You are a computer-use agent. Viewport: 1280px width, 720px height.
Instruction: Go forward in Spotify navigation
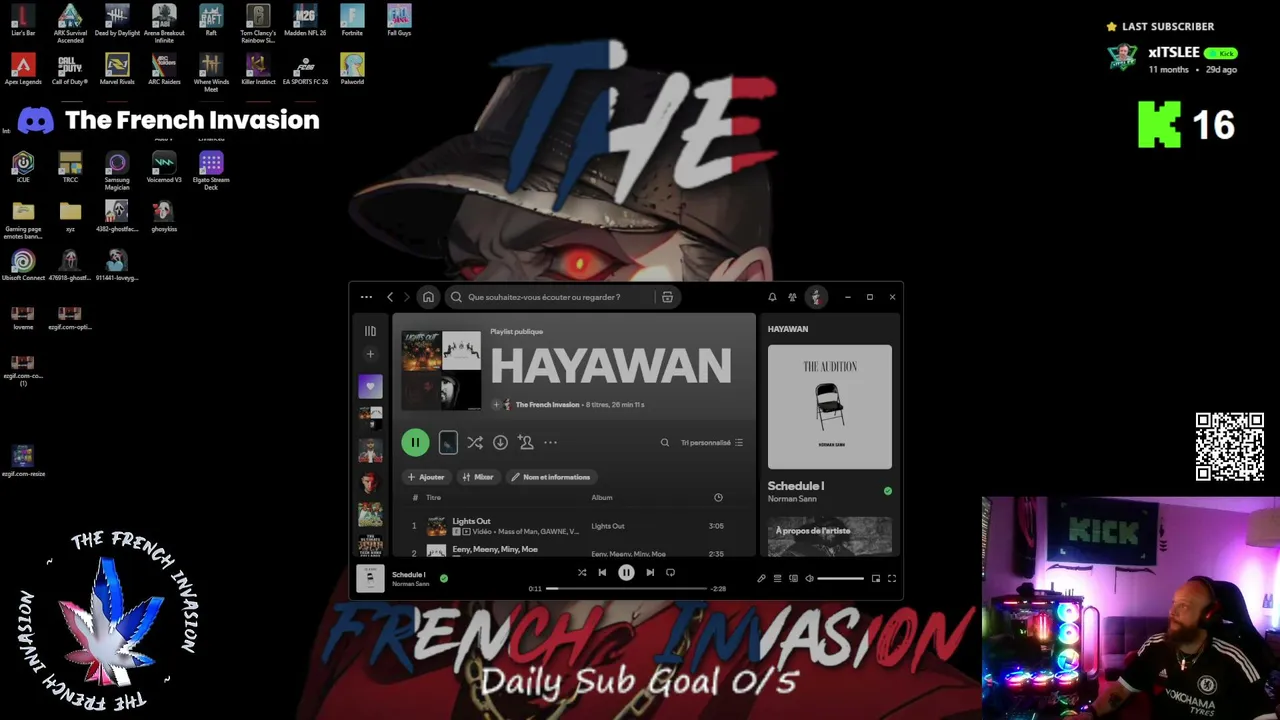pyautogui.click(x=406, y=297)
